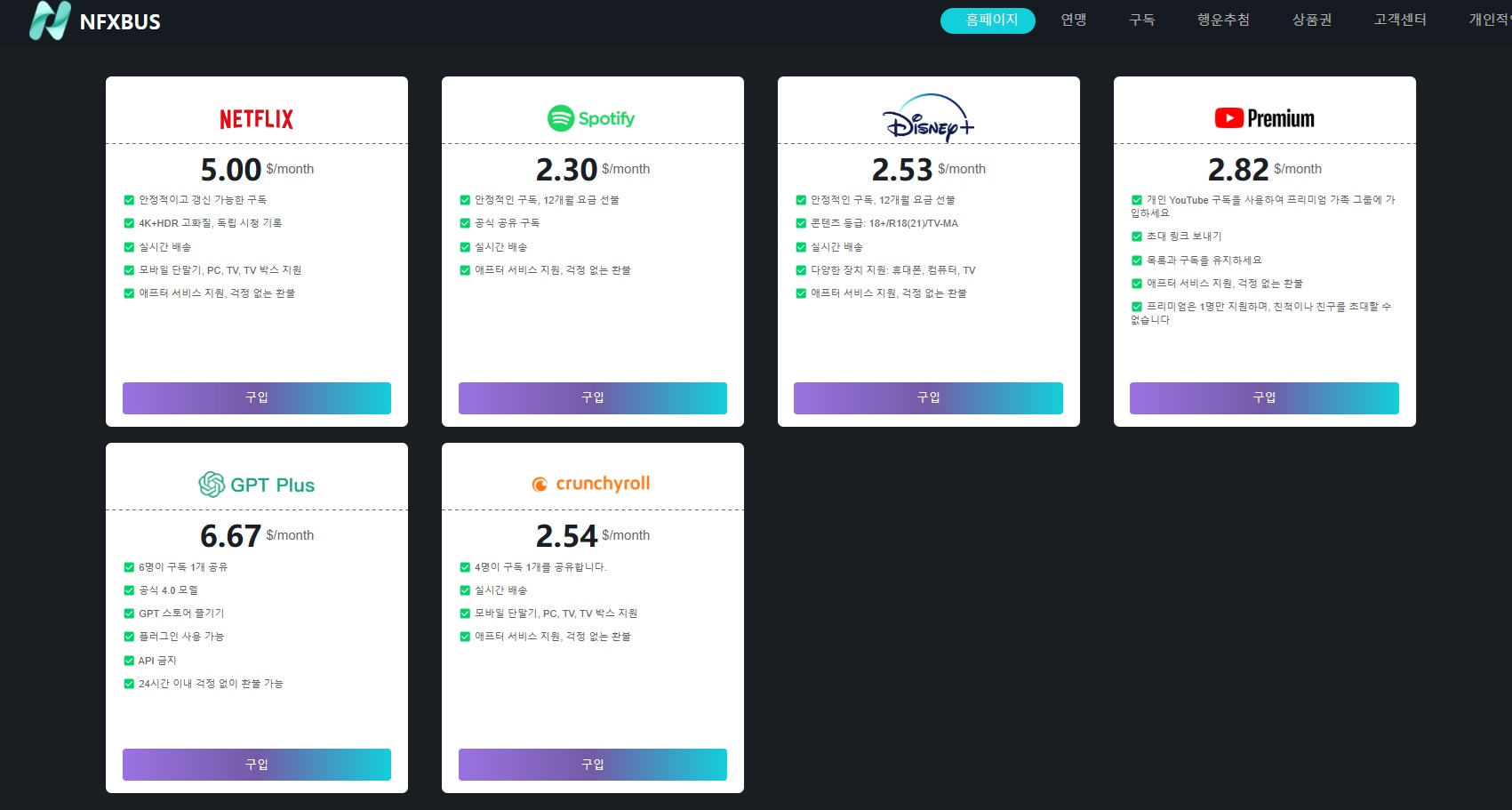The height and width of the screenshot is (810, 1512).
Task: Click the Crunchyroll logo
Action: click(x=591, y=484)
